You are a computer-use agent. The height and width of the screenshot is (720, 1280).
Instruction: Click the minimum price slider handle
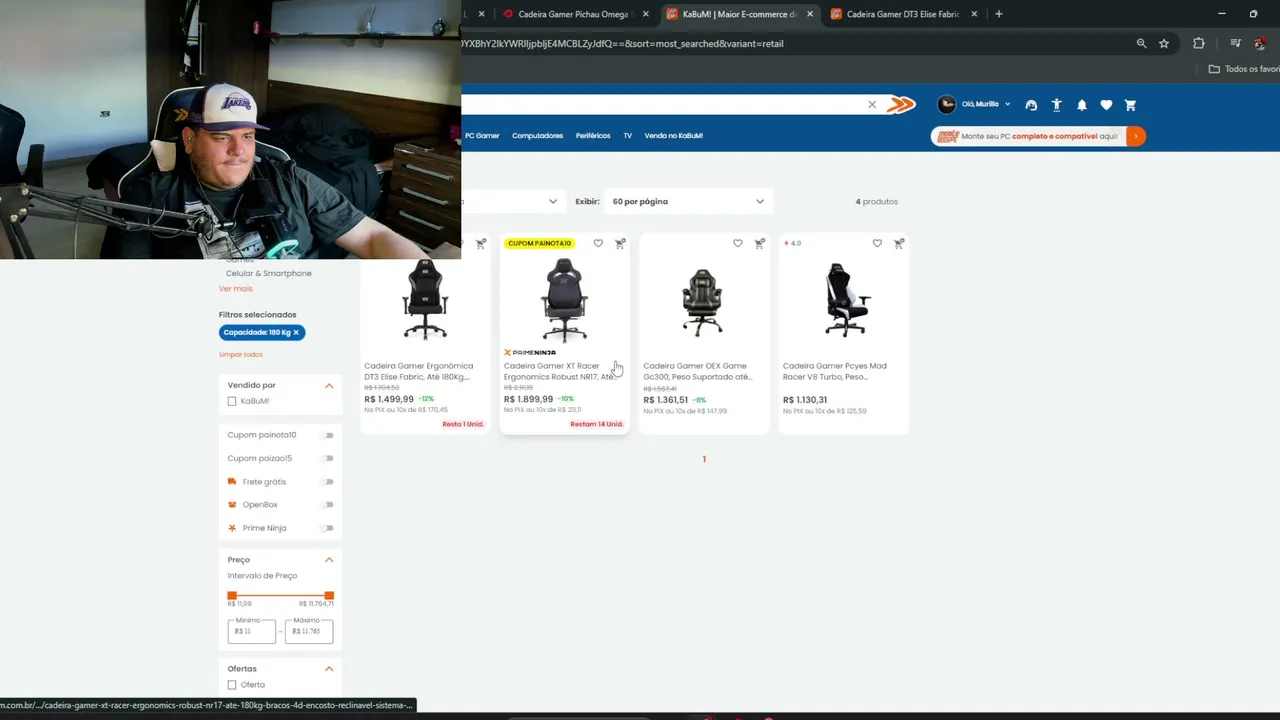click(x=232, y=596)
